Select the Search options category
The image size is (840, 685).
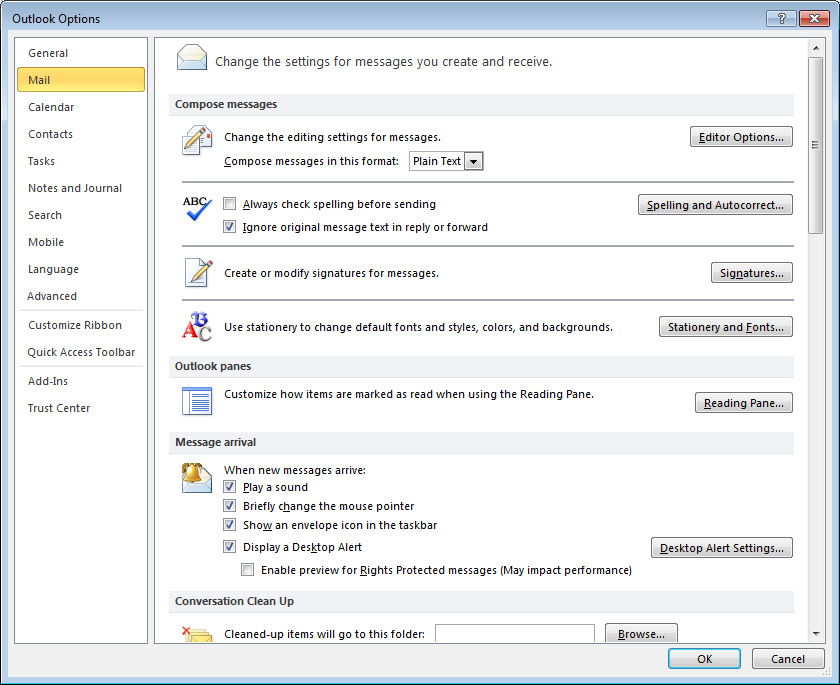pyautogui.click(x=81, y=215)
